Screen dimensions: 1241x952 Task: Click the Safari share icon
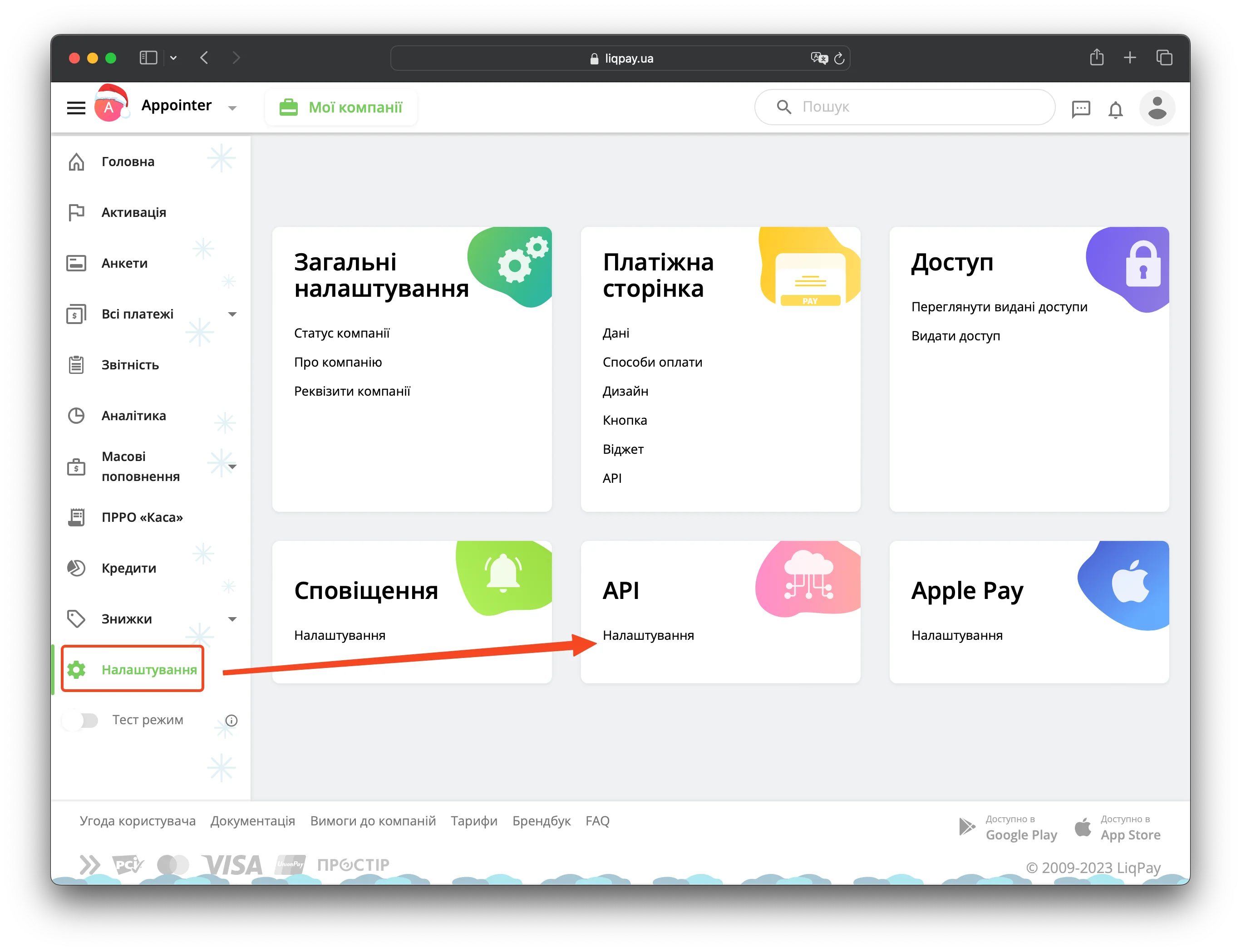pyautogui.click(x=1097, y=57)
